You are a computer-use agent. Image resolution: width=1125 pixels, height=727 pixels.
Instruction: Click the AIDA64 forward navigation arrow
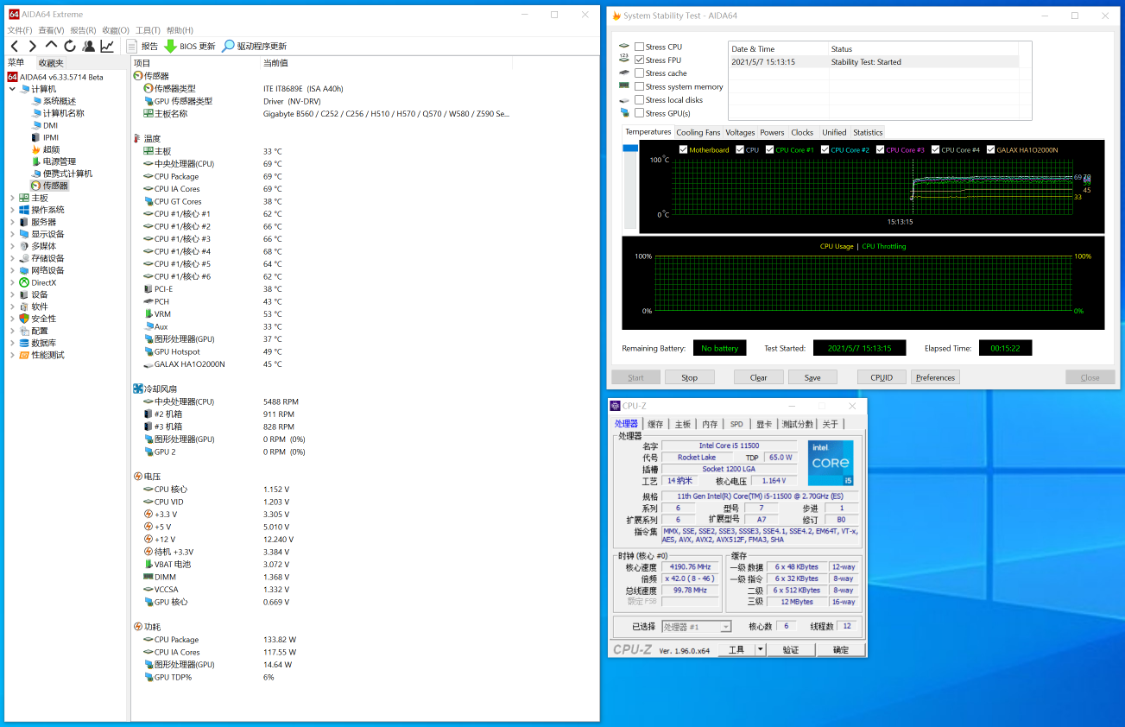[x=32, y=46]
